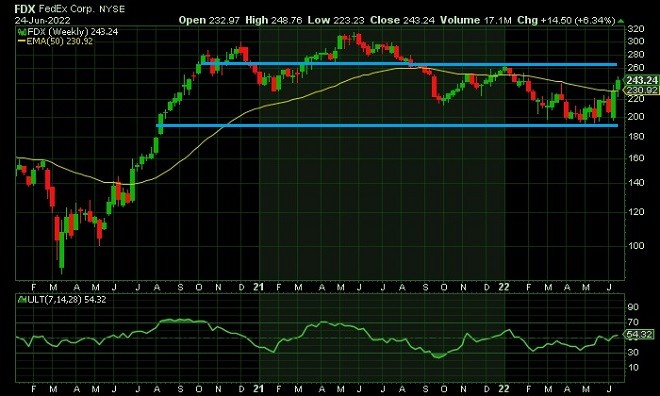Click the candlestick icon before FDX (Weekly)
The height and width of the screenshot is (396, 660).
pyautogui.click(x=22, y=32)
